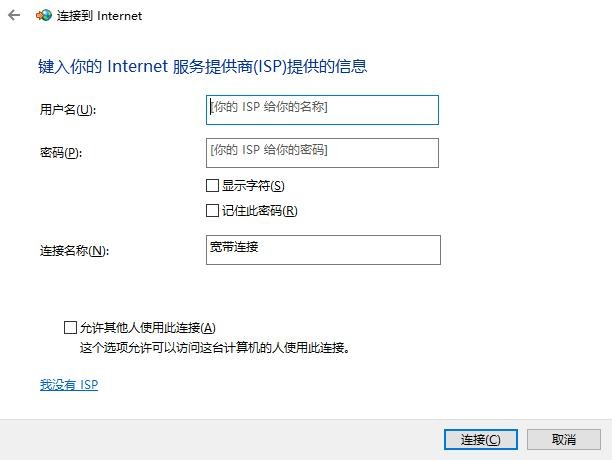Click the 连接到 Internet window title

(104, 16)
